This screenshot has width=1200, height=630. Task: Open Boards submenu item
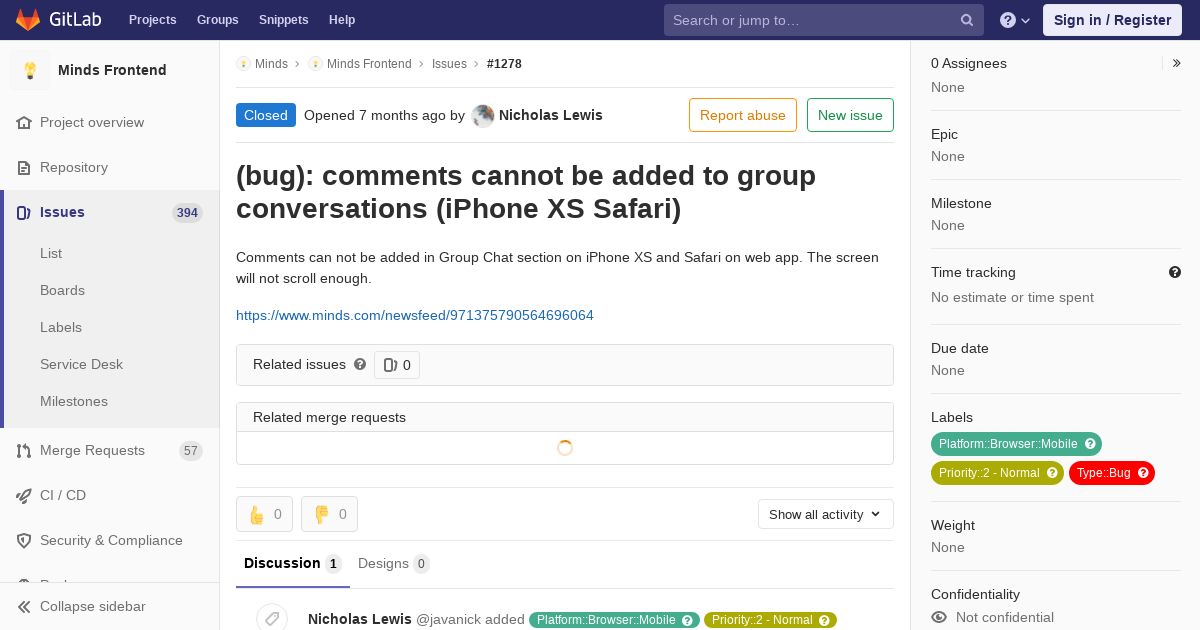(x=62, y=290)
